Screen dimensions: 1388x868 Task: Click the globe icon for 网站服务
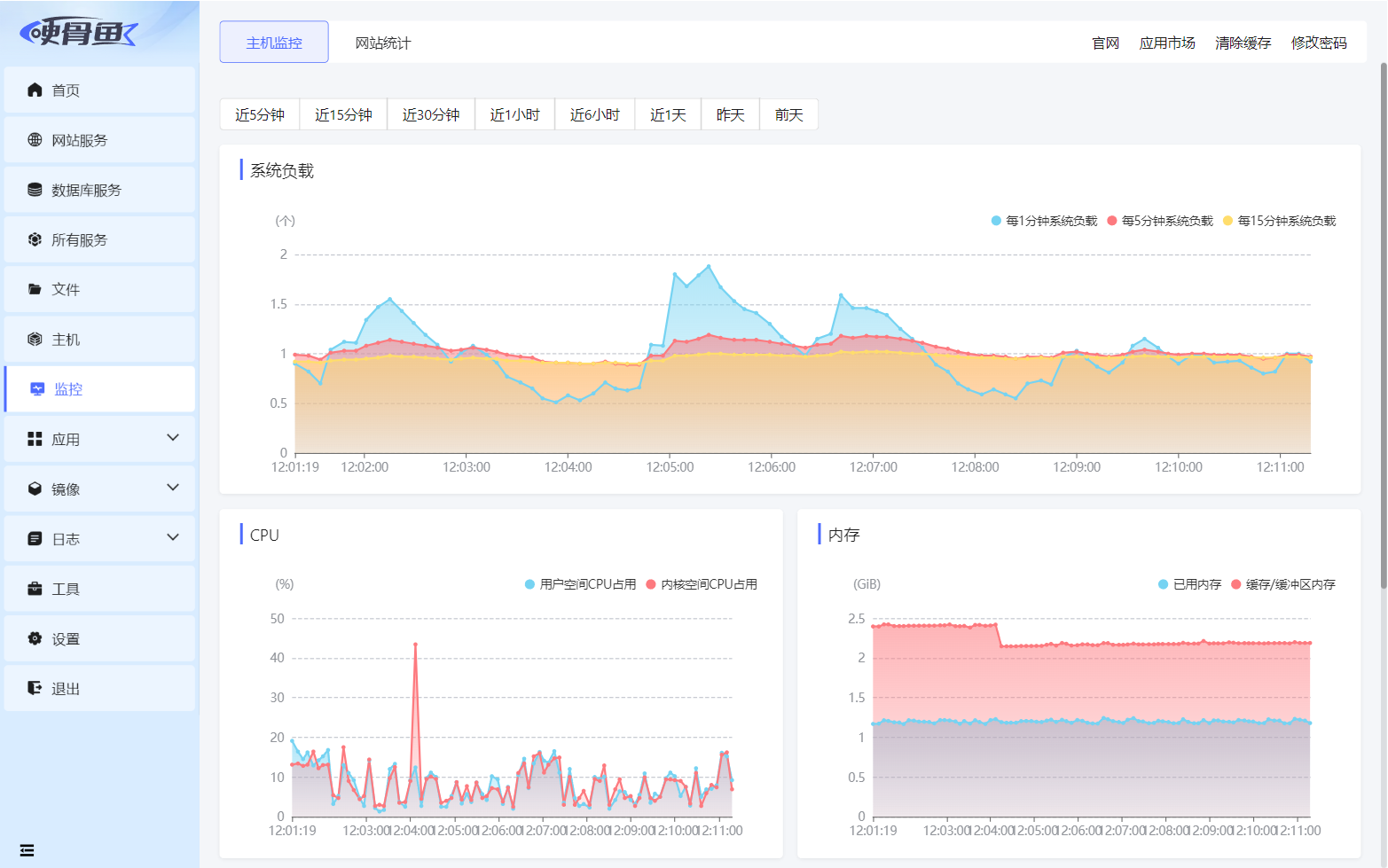tap(35, 139)
